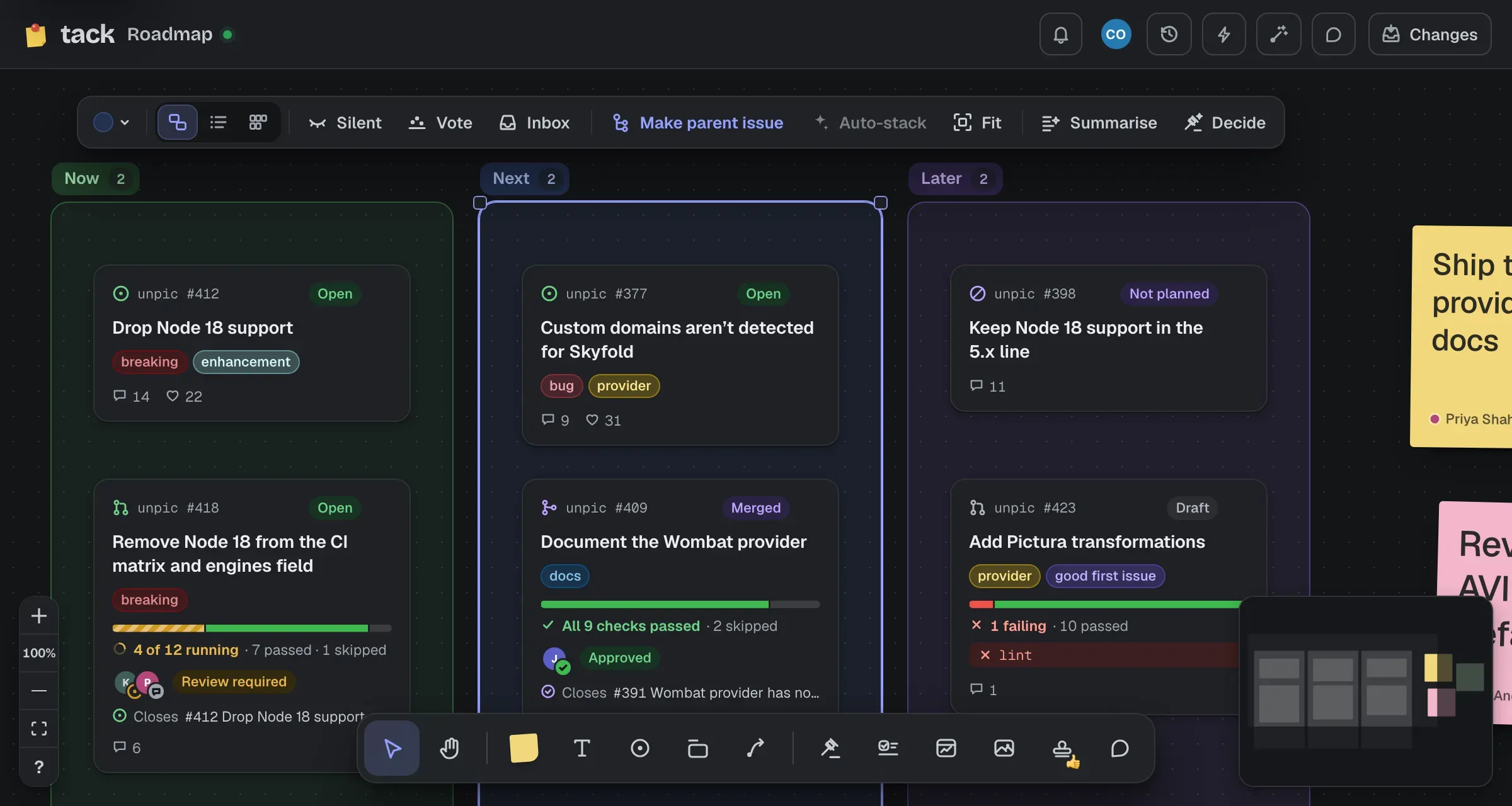Click Summarise
Viewport: 1512px width, 806px height.
1099,122
